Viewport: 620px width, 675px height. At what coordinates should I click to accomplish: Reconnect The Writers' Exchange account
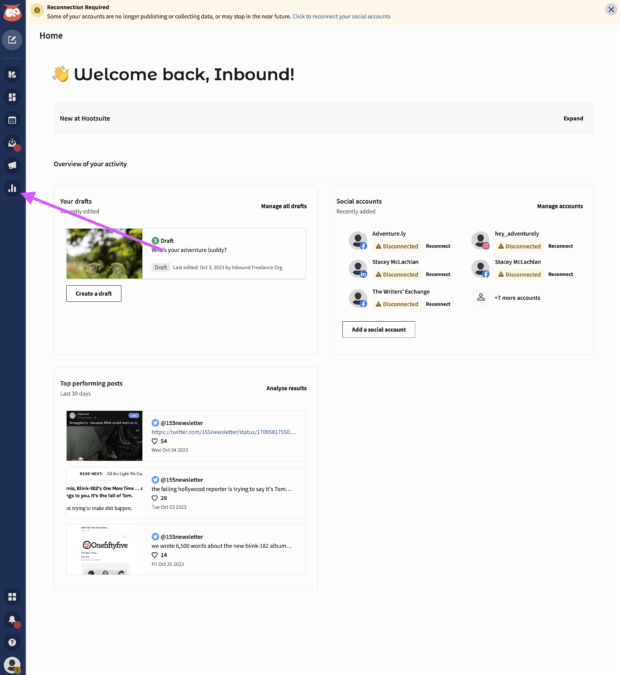[x=438, y=304]
